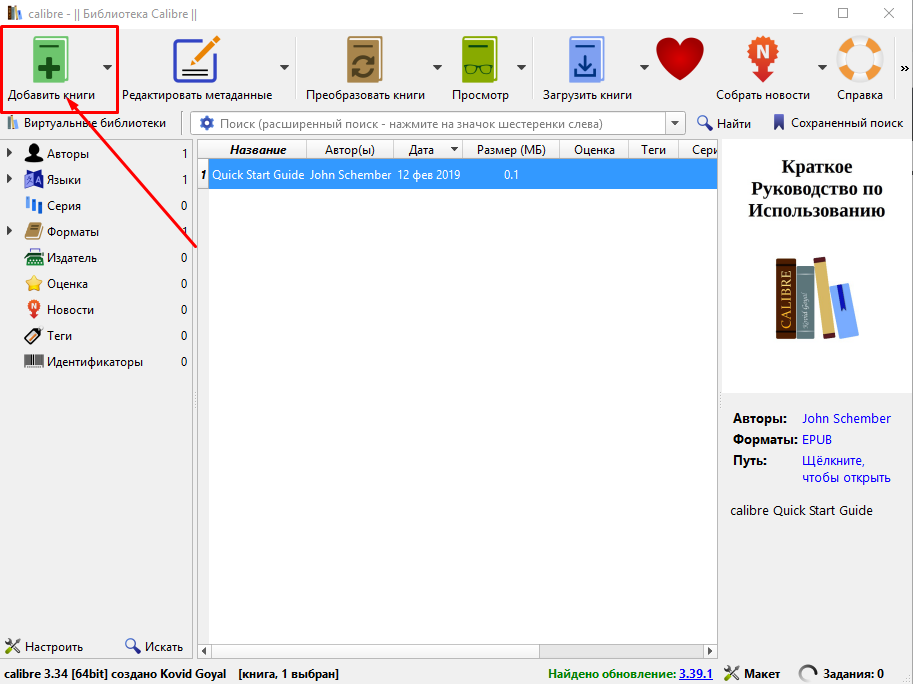This screenshot has width=913, height=684.
Task: Click the horizontal scrollbar right arrow
Action: pos(710,650)
